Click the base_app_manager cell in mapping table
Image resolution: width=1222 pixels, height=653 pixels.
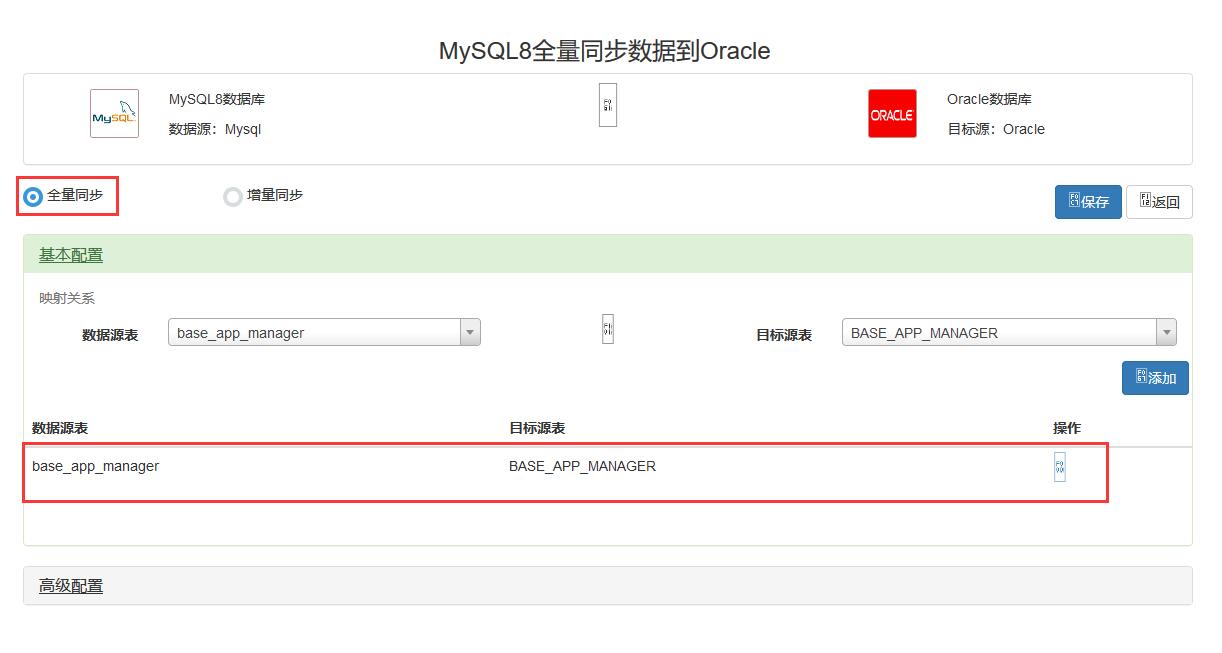coord(95,466)
